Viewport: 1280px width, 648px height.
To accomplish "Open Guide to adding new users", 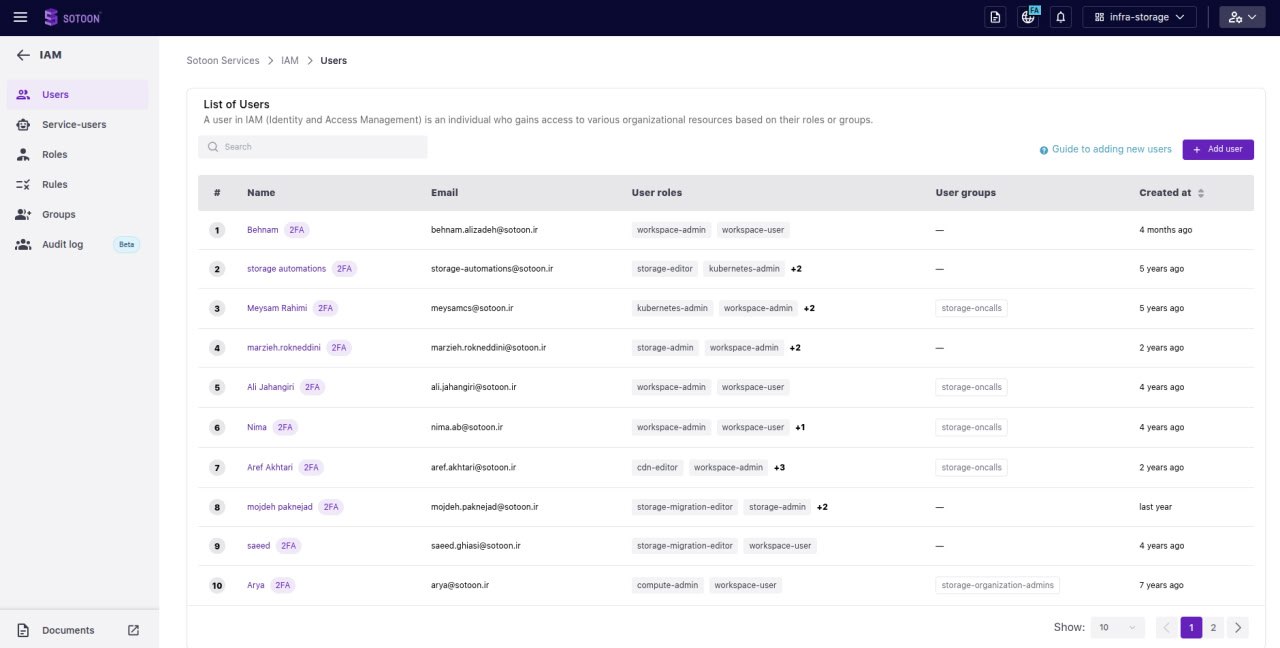I will pos(1111,149).
